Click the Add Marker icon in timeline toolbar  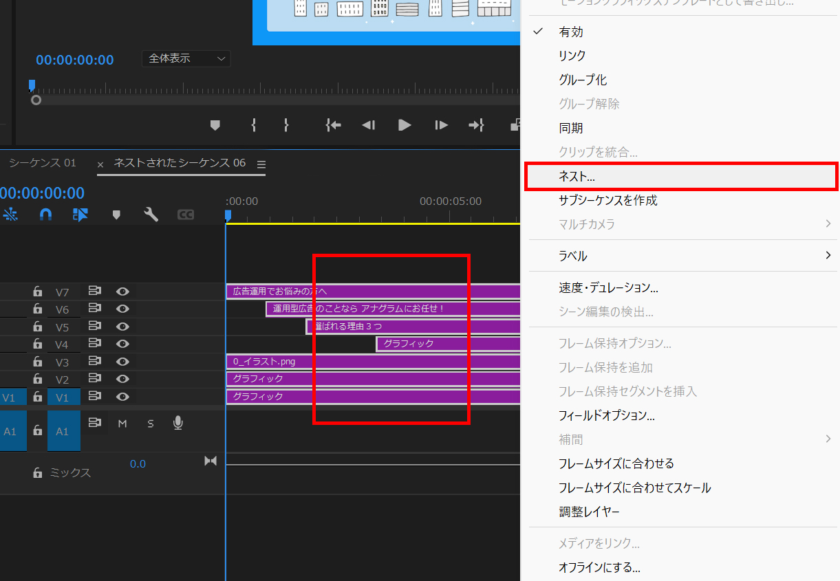pyautogui.click(x=116, y=214)
